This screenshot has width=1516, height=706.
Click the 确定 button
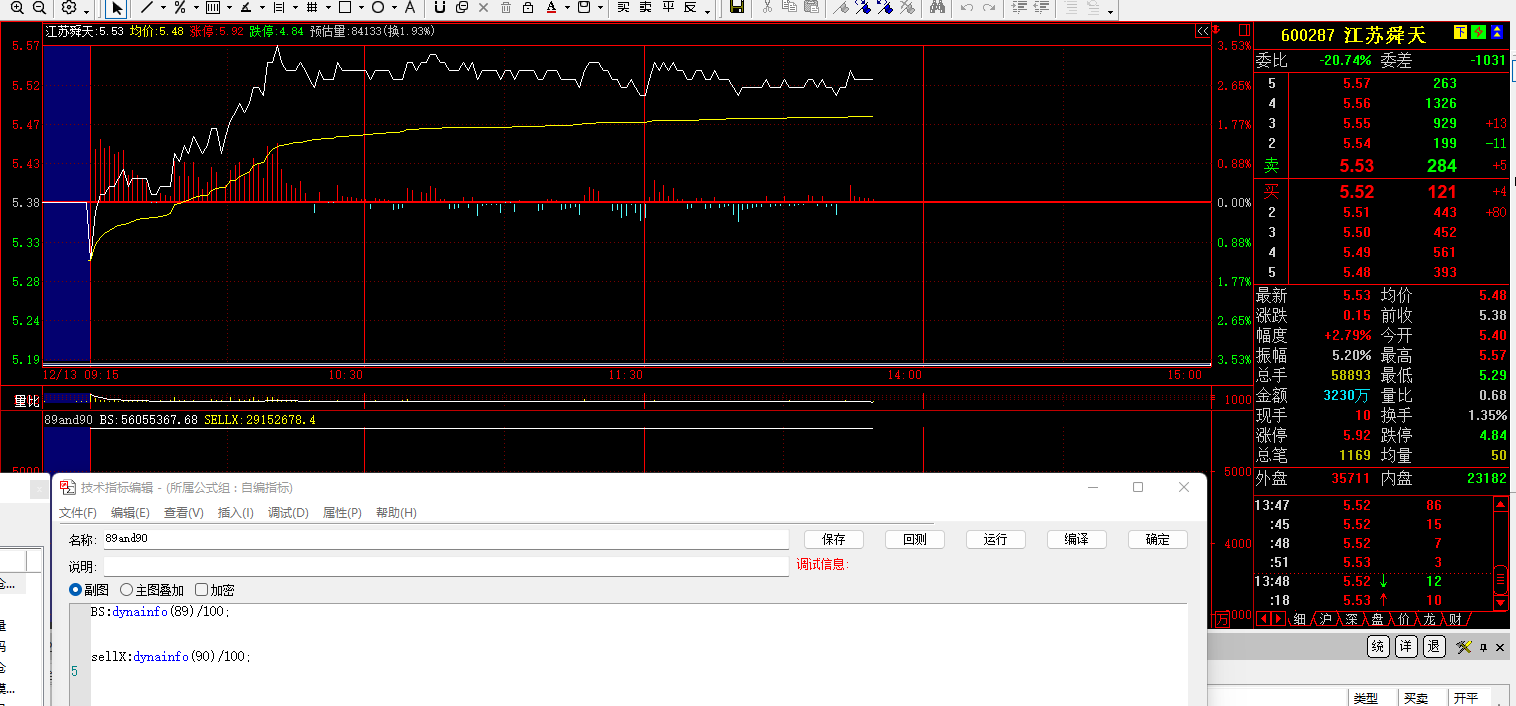coord(1157,539)
